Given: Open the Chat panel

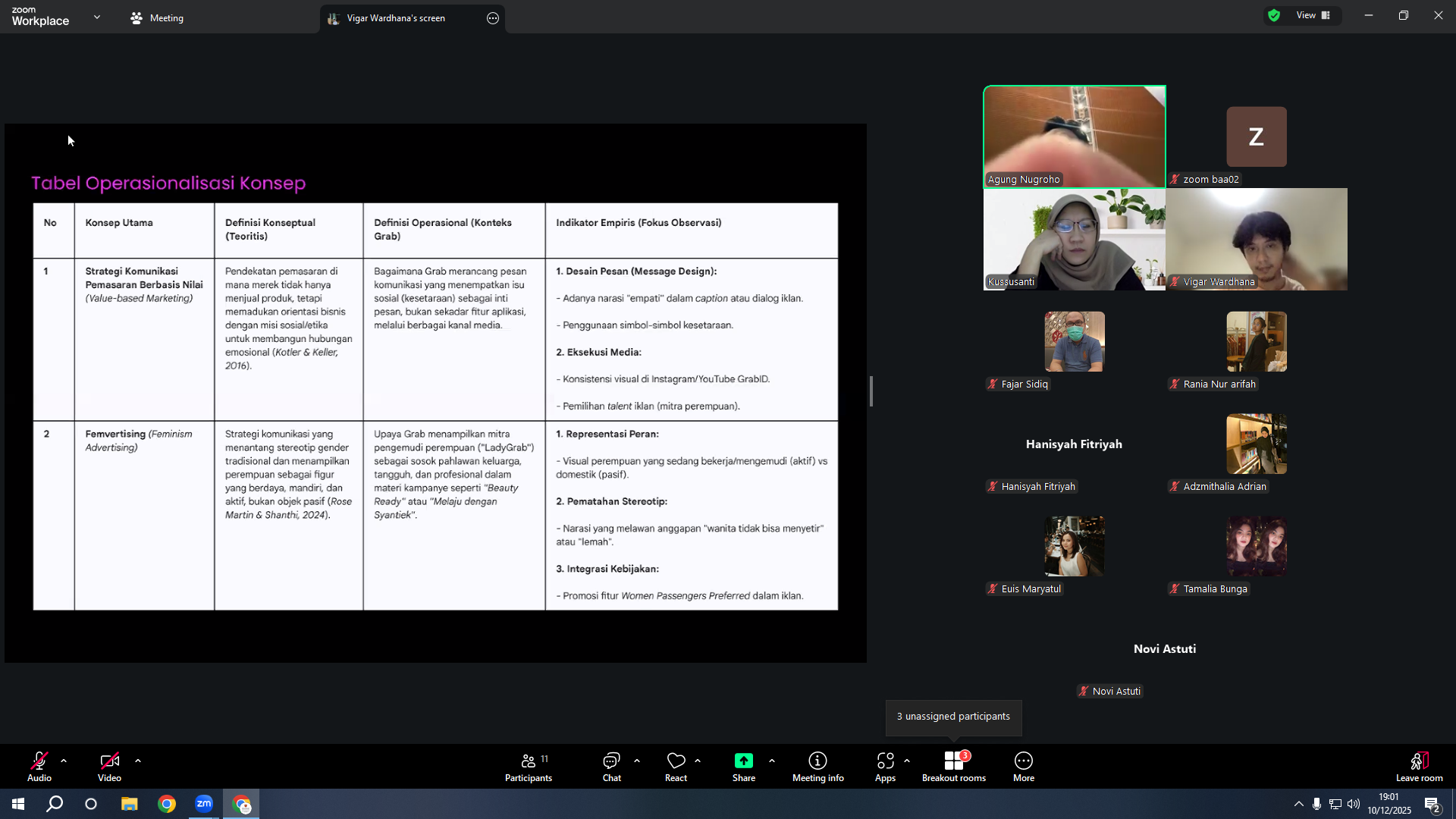Looking at the screenshot, I should 612,767.
